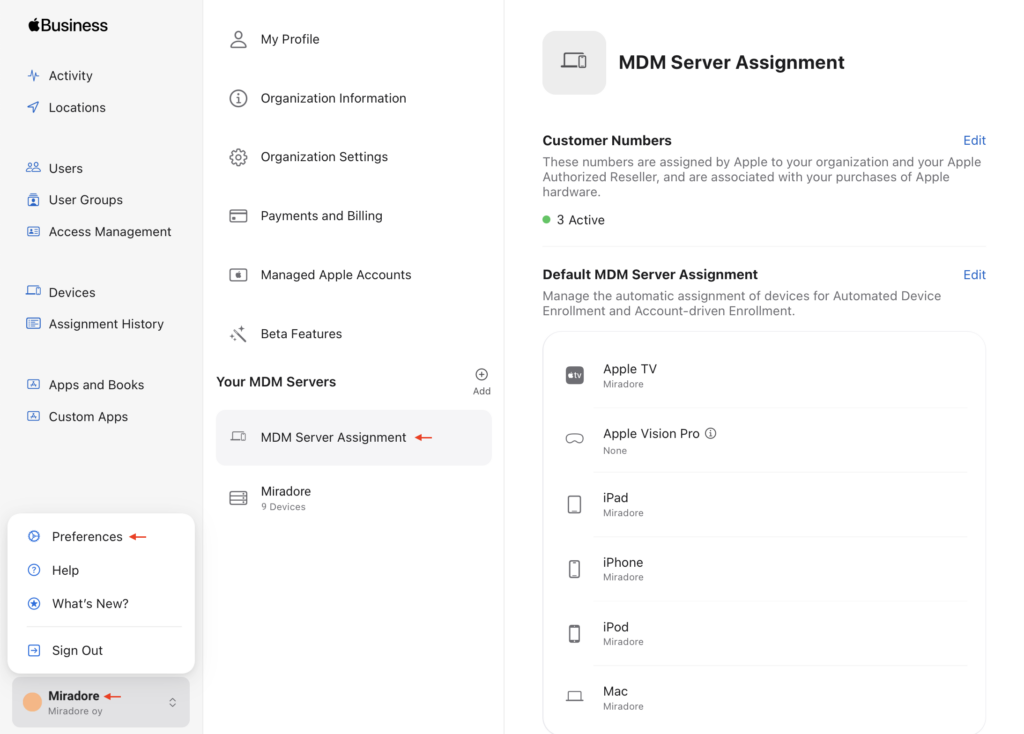The width and height of the screenshot is (1024, 734).
Task: Open Apps and Books
Action: [x=96, y=384]
